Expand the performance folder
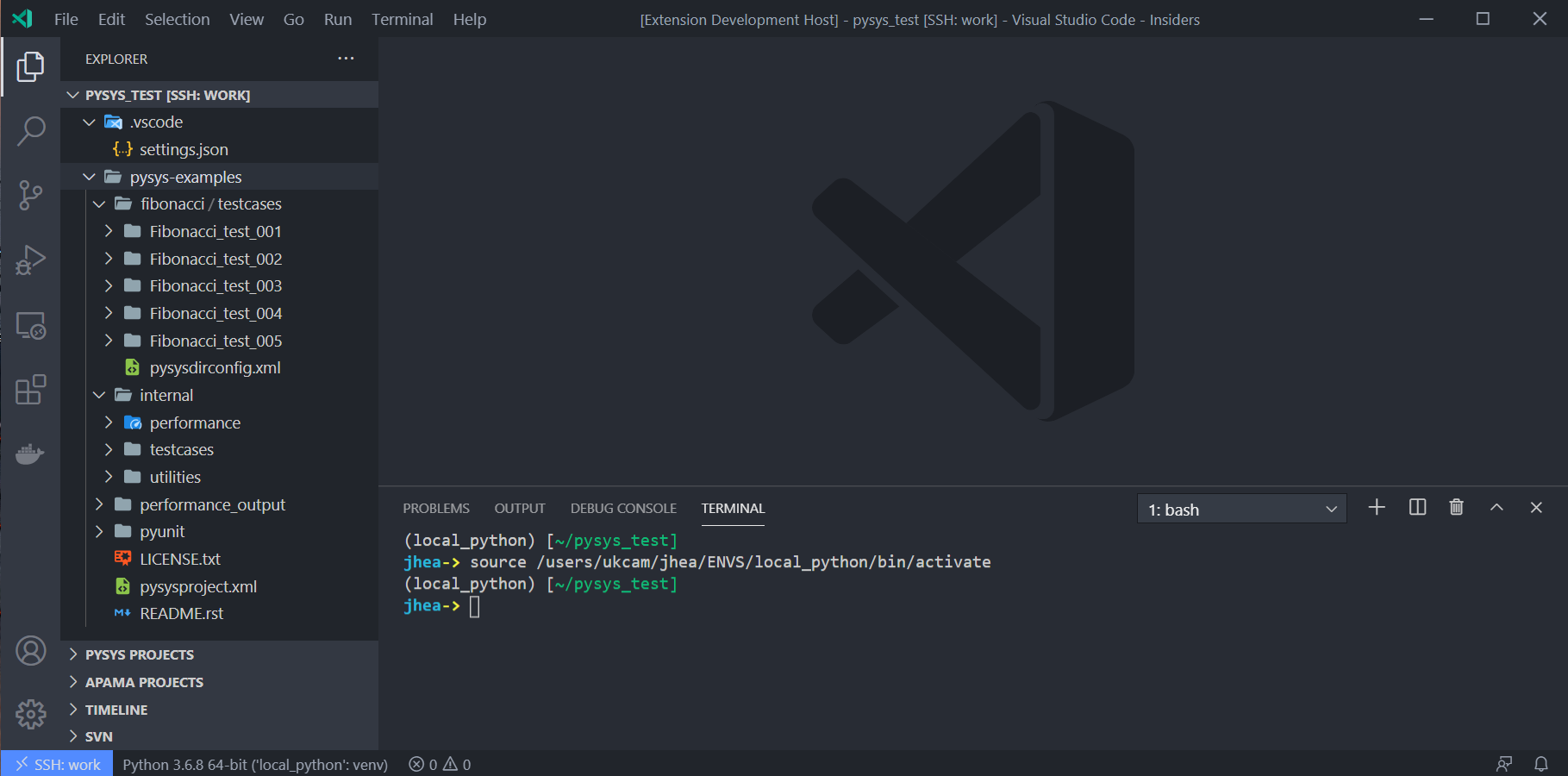Screen dimensions: 1568x776 click(x=219, y=422)
